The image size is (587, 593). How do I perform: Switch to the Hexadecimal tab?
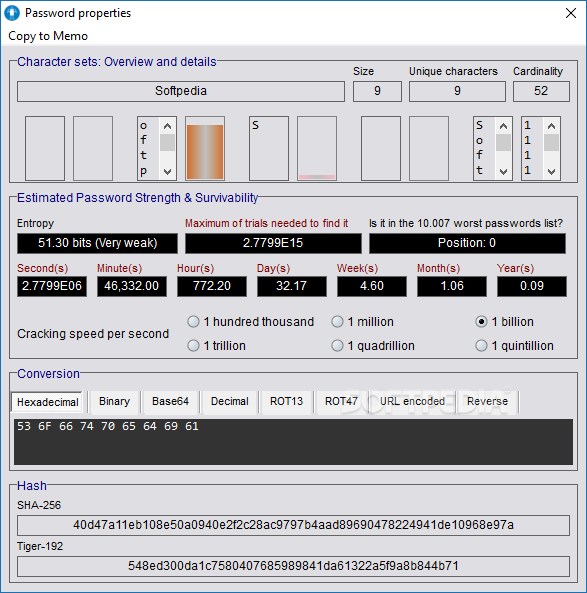pyautogui.click(x=48, y=402)
